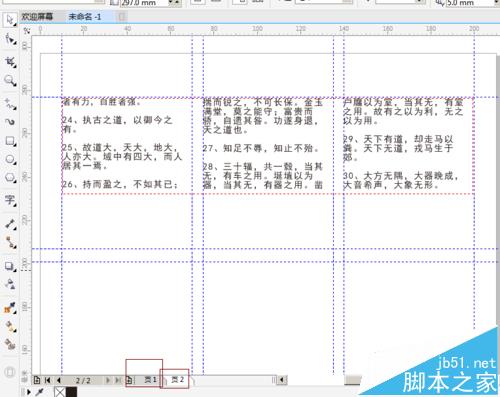Select the Color Eyedropper tool in toolbox

pos(10,308)
